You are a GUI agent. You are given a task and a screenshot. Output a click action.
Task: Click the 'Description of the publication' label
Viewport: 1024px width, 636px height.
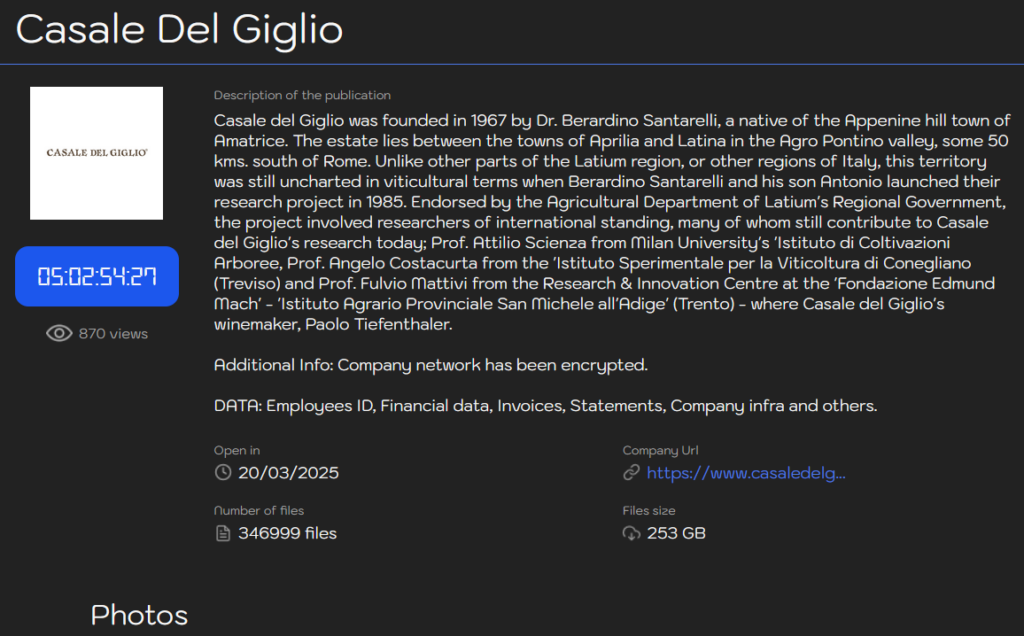(x=302, y=95)
